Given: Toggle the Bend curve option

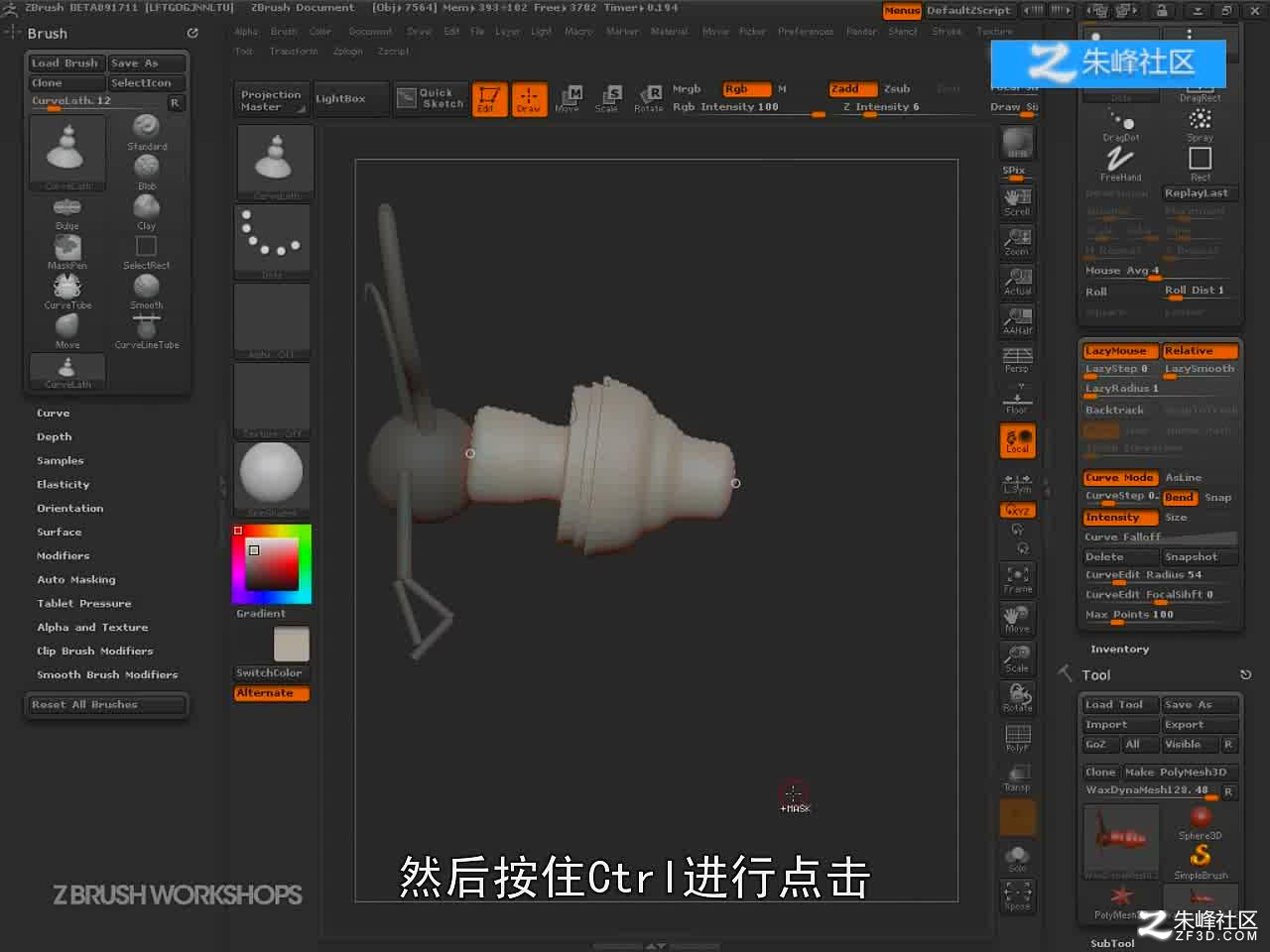Looking at the screenshot, I should click(x=1180, y=498).
